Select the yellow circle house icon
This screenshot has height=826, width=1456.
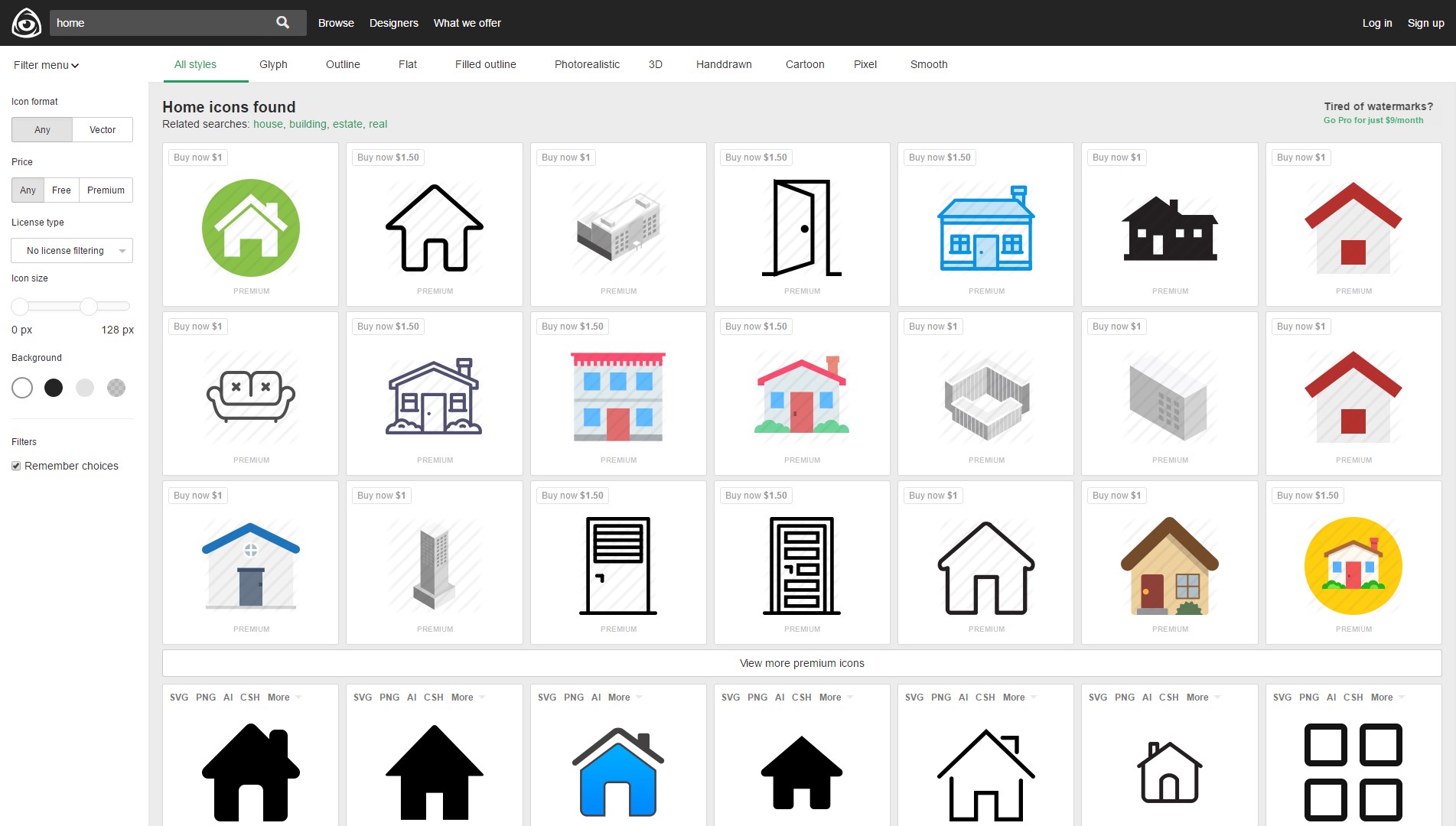(1353, 566)
